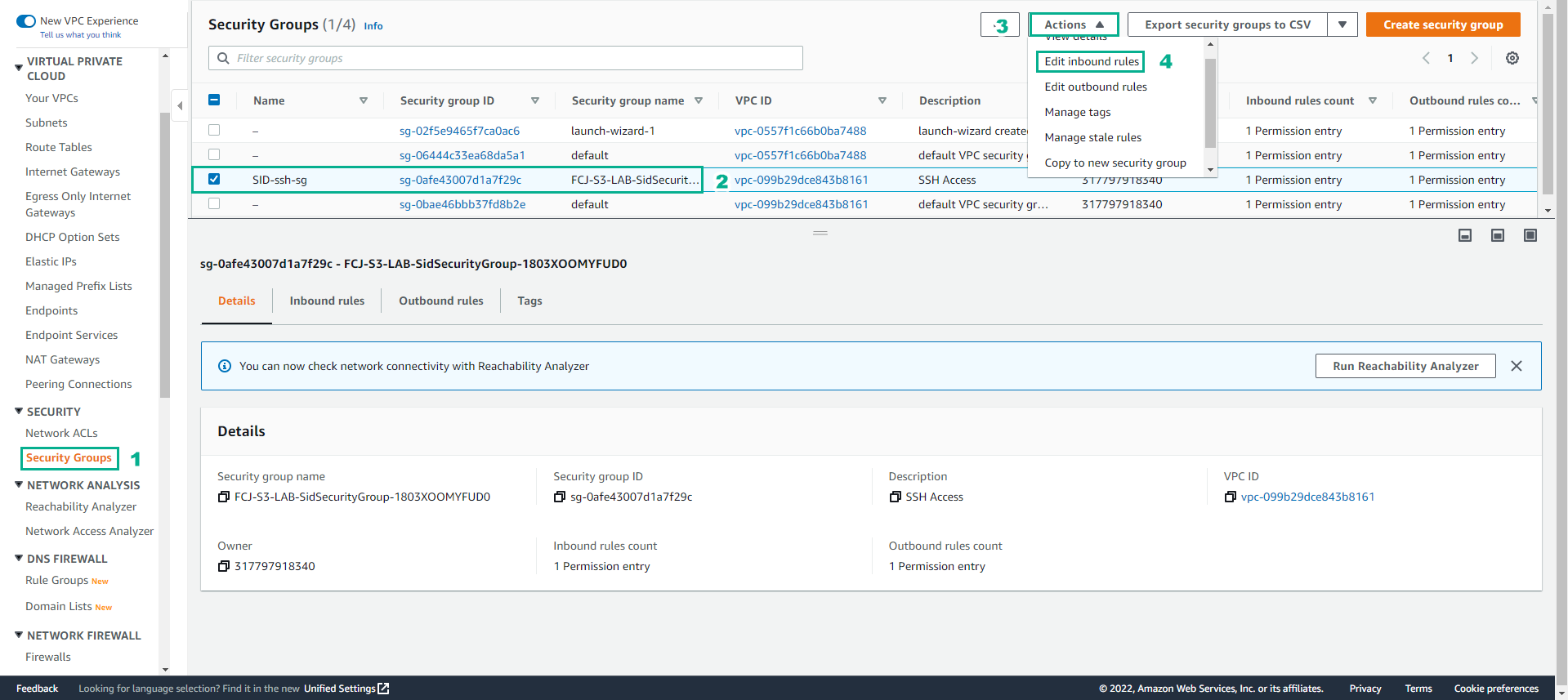Click the Feedback button in footer
The height and width of the screenshot is (700, 1568).
[37, 689]
